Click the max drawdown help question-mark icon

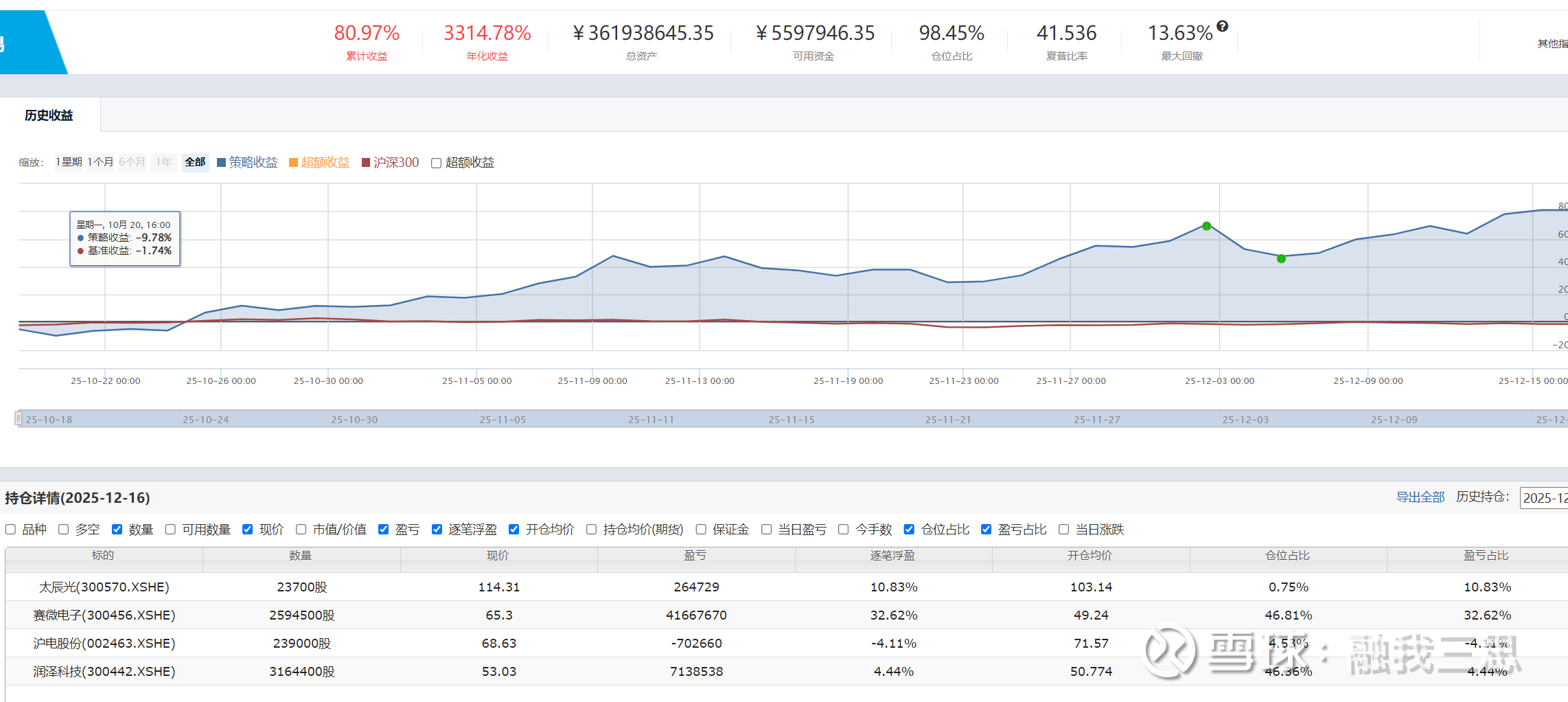(x=1222, y=26)
